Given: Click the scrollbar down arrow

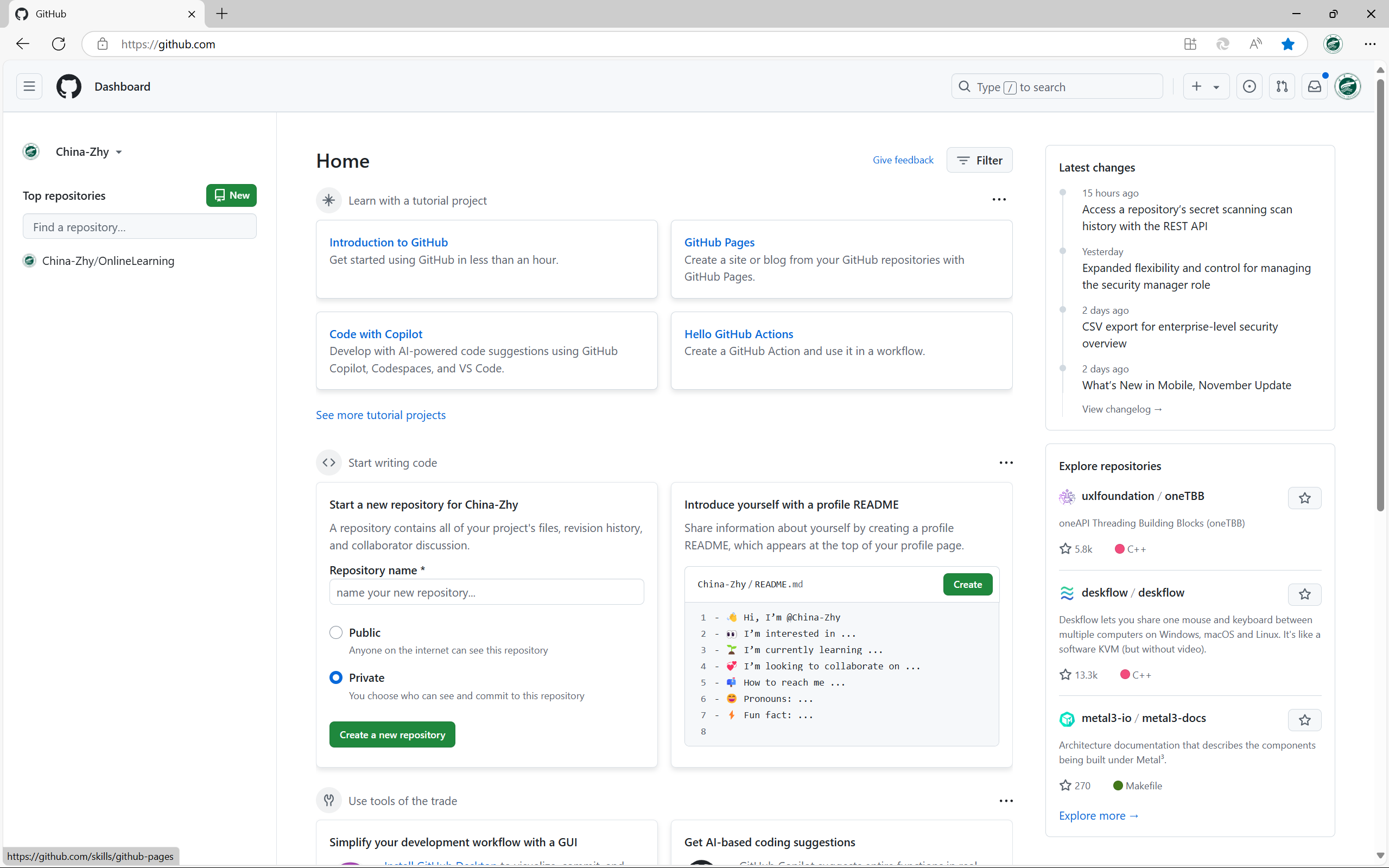Looking at the screenshot, I should tap(1380, 856).
